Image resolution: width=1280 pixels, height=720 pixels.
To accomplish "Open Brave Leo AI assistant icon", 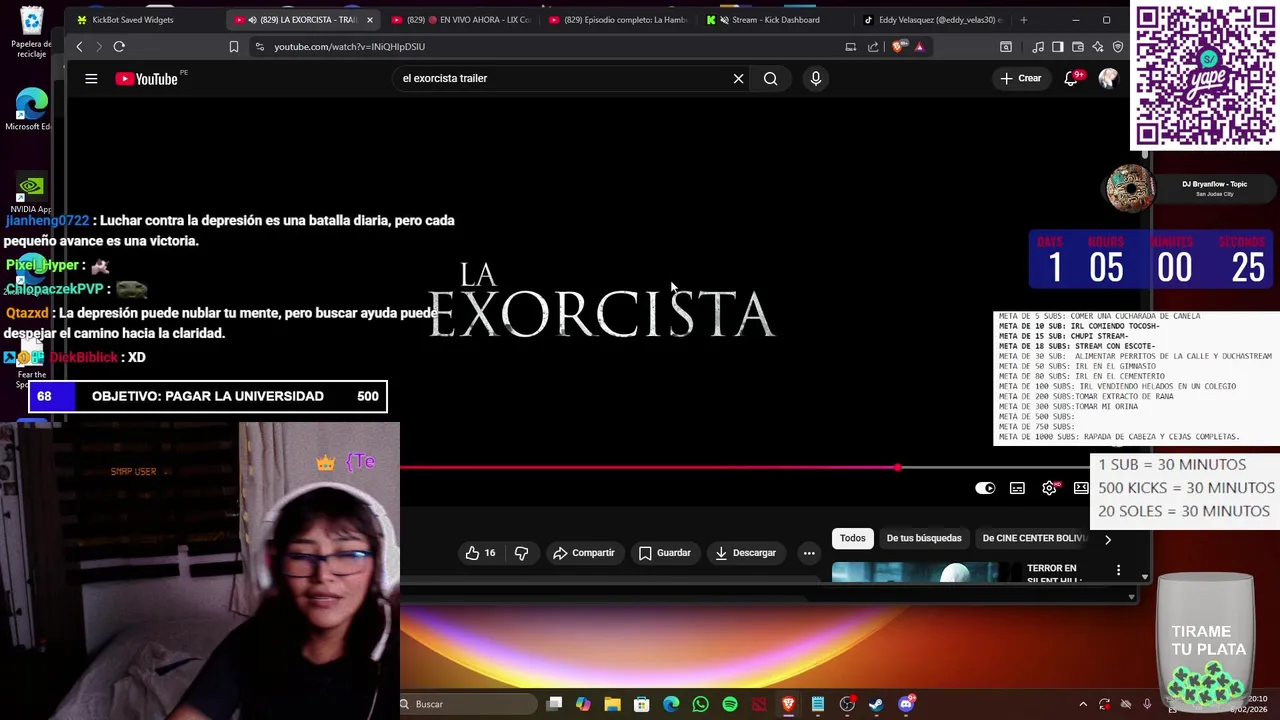I will point(1098,46).
